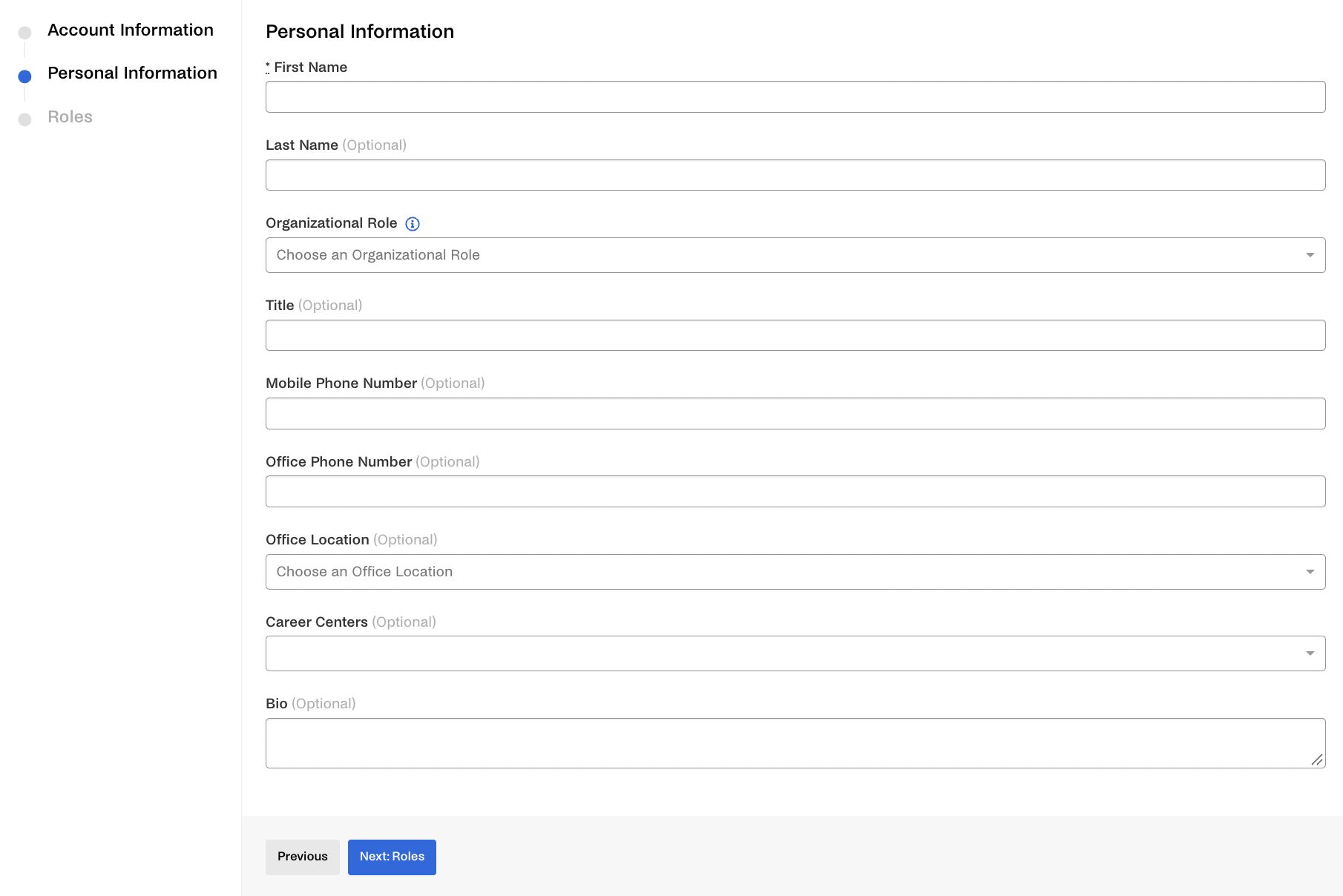Select the Personal Information step
Viewport: 1343px width, 896px height.
(x=132, y=73)
